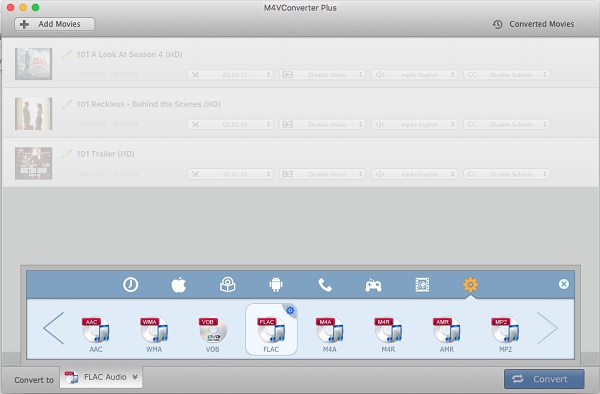Open Converted Movies history
600x394 pixels.
pos(533,24)
